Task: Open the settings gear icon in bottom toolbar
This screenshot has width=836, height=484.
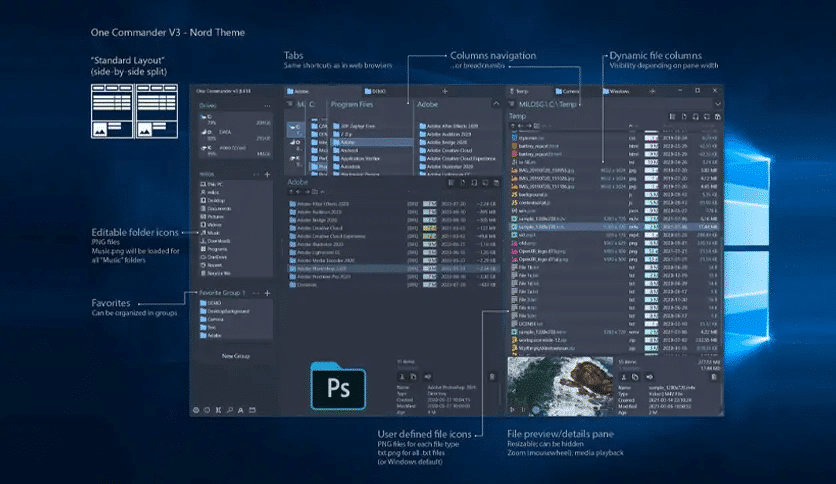Action: [196, 410]
